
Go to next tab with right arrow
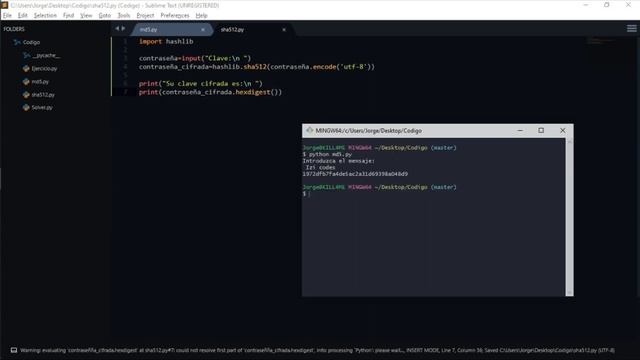(x=123, y=29)
